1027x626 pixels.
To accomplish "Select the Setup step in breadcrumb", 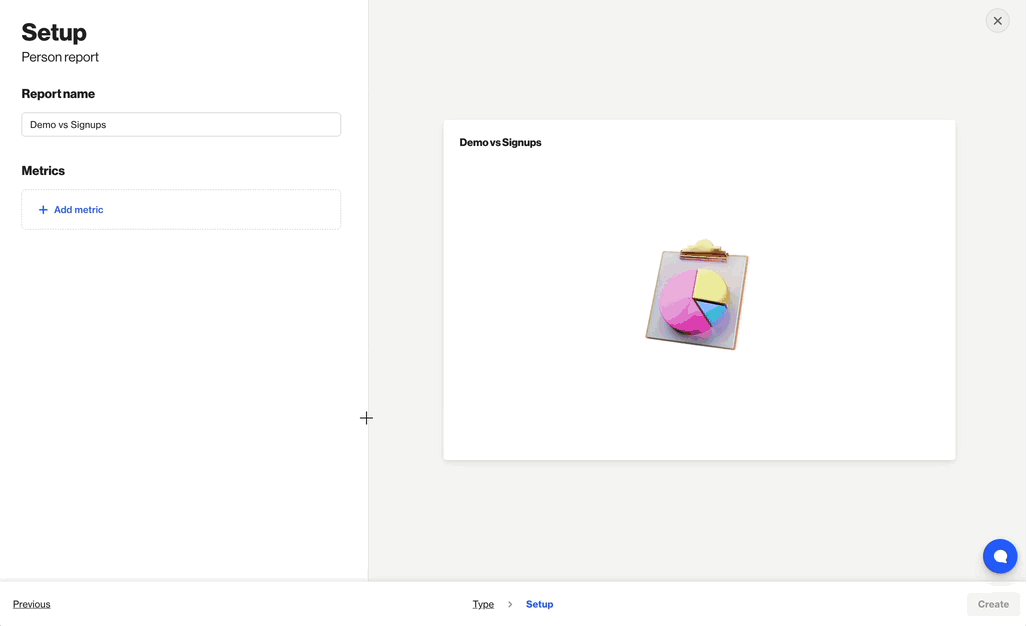I will tap(539, 604).
